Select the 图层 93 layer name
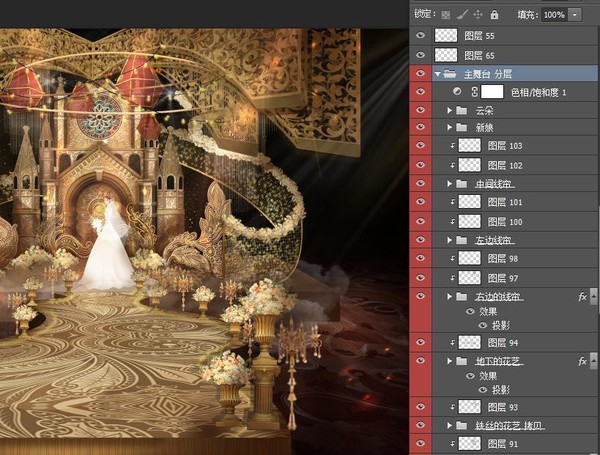This screenshot has width=600, height=455. point(503,407)
